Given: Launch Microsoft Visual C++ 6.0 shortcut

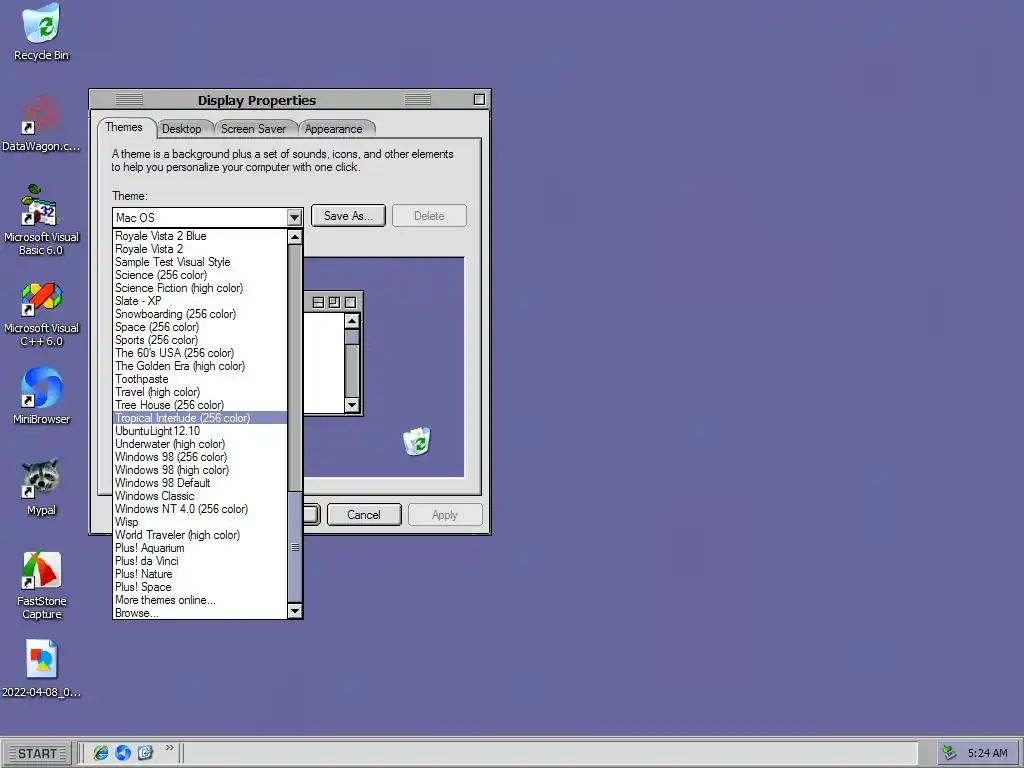Looking at the screenshot, I should [x=41, y=313].
